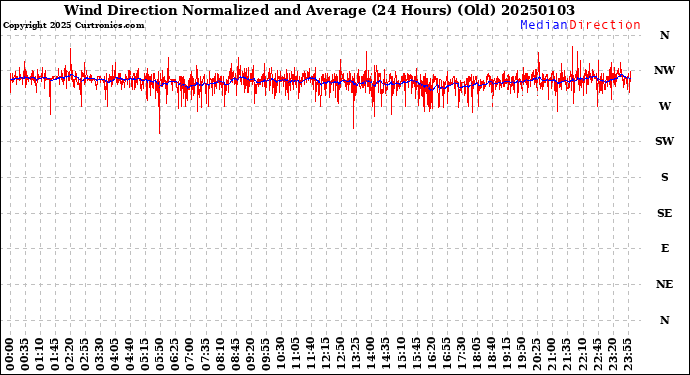The width and height of the screenshot is (690, 375).
Task: Click the 03:30 time label
Action: 100,354
